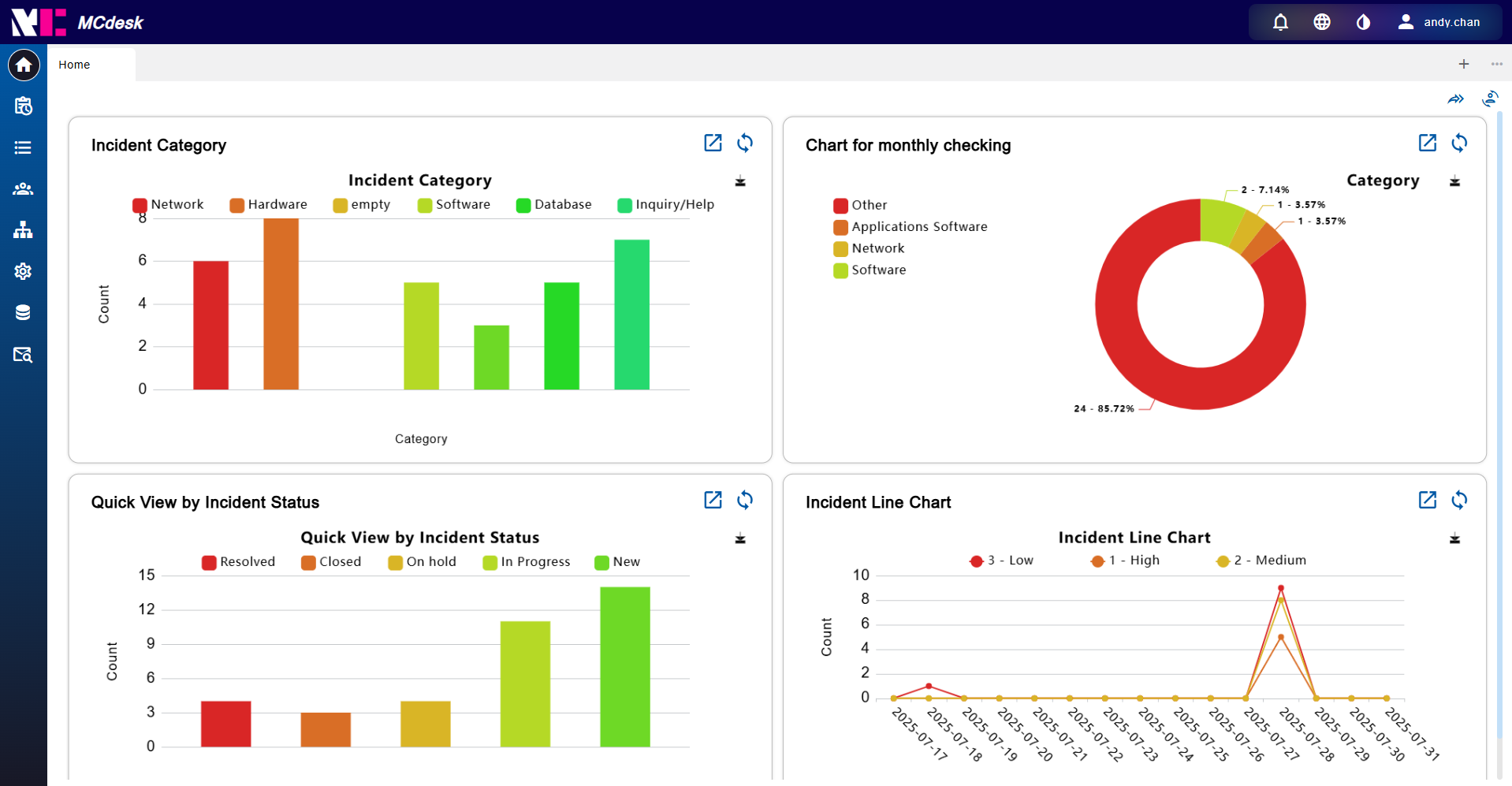1512x786 pixels.
Task: Click the dashboard vertical scrollbar
Action: click(1499, 426)
